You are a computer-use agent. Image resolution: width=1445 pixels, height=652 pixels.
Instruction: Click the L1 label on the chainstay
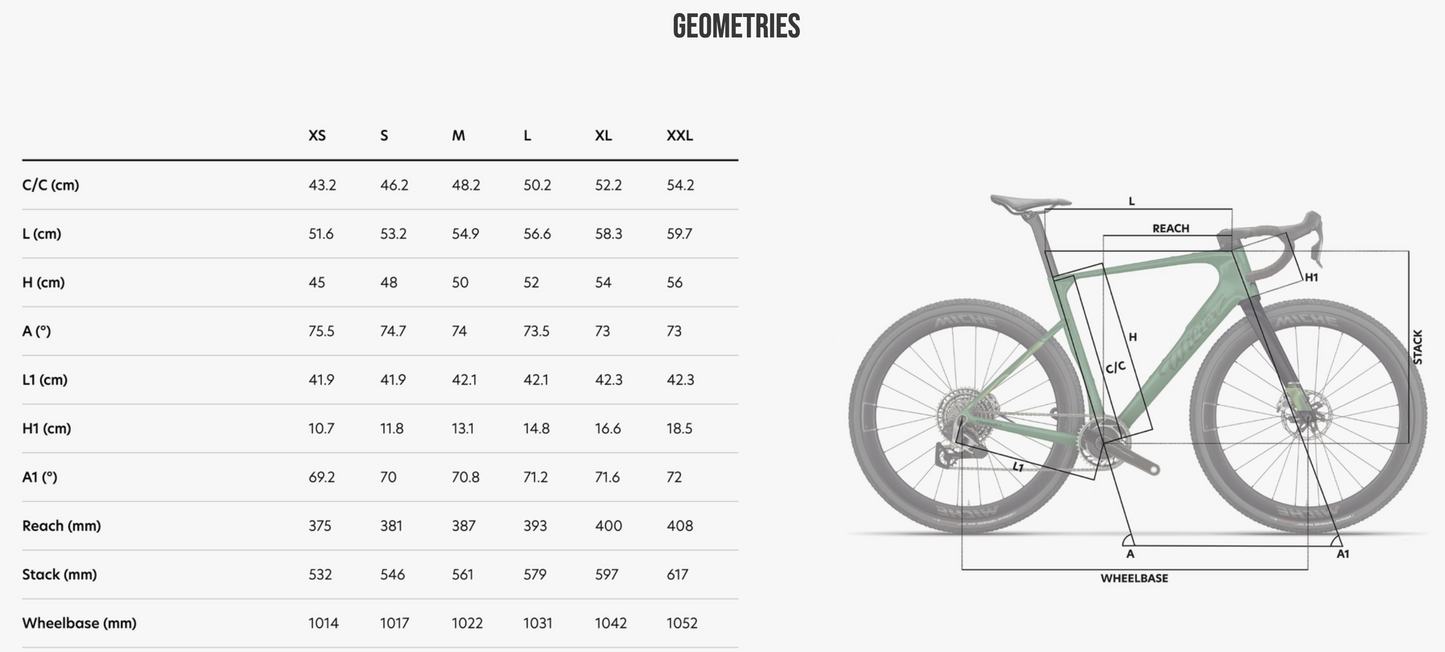click(1018, 466)
